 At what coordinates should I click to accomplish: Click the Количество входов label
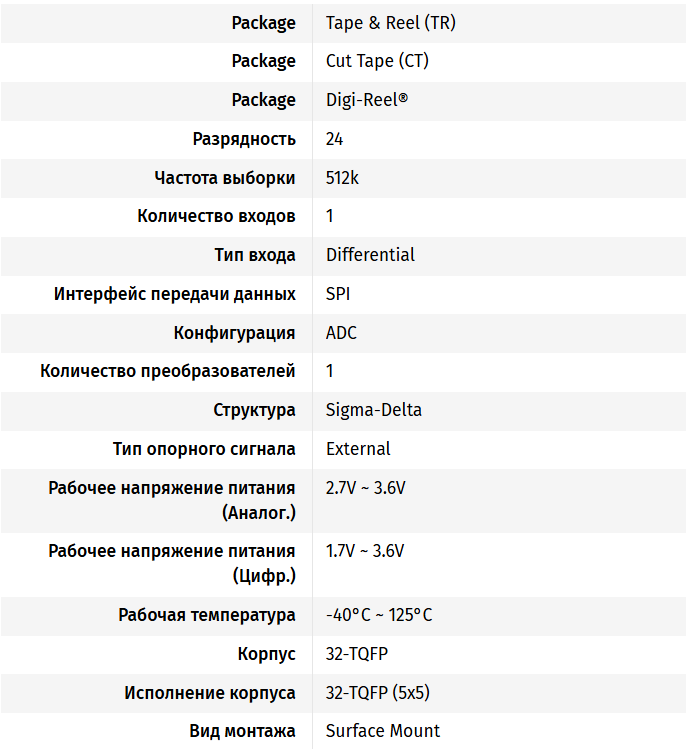216,216
